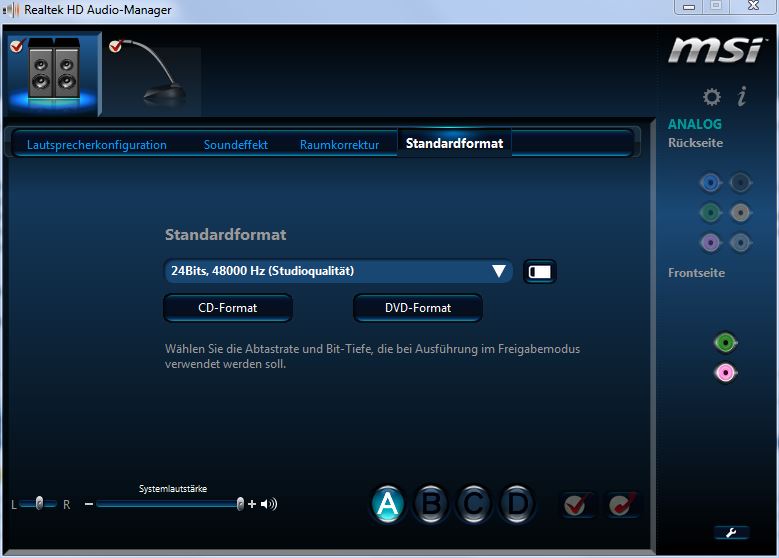Click the Realtek icon in title bar
The width and height of the screenshot is (779, 558).
10,9
